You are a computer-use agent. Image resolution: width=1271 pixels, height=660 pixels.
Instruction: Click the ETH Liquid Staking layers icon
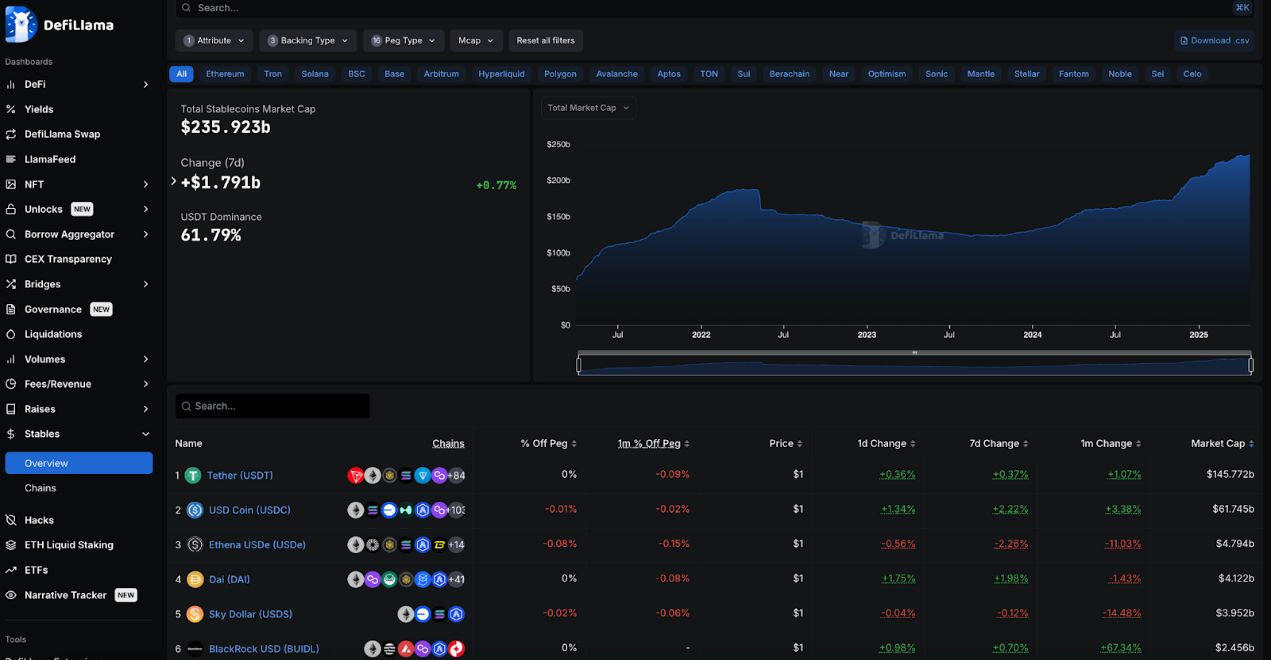11,545
